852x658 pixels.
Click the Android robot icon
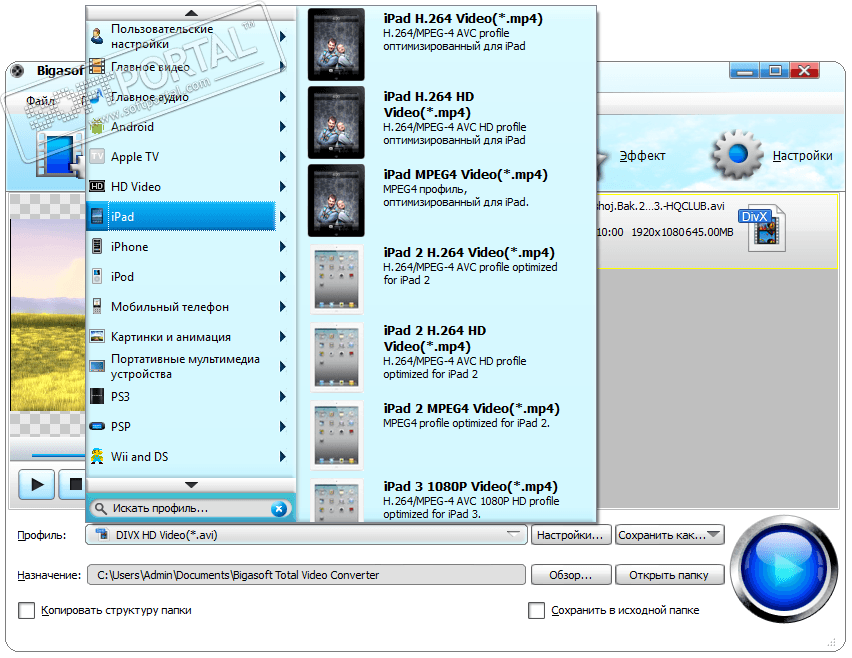coord(97,127)
